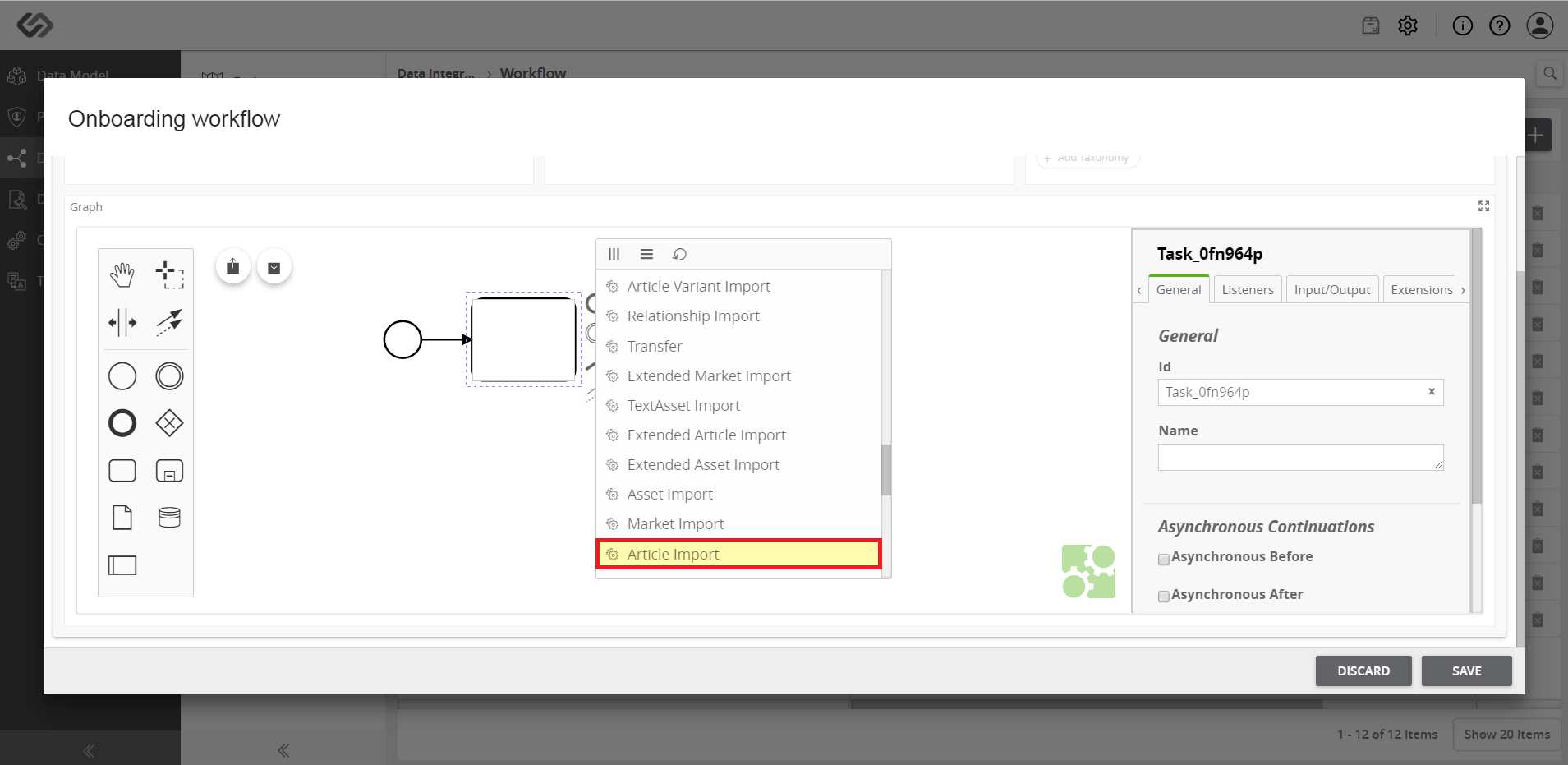Click the parallel multi-instance icon in popup

[614, 254]
